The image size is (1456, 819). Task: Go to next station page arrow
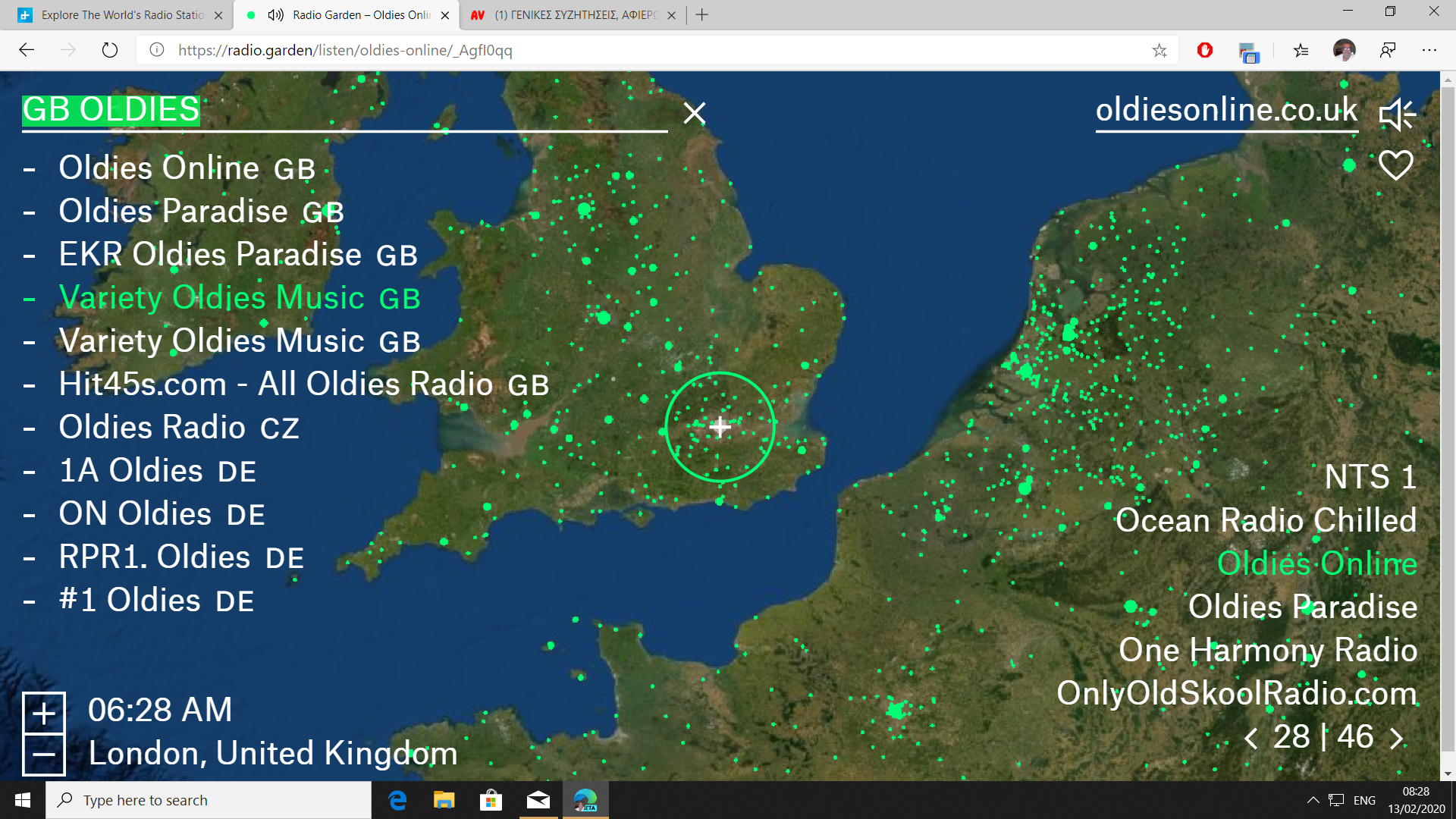pyautogui.click(x=1396, y=738)
